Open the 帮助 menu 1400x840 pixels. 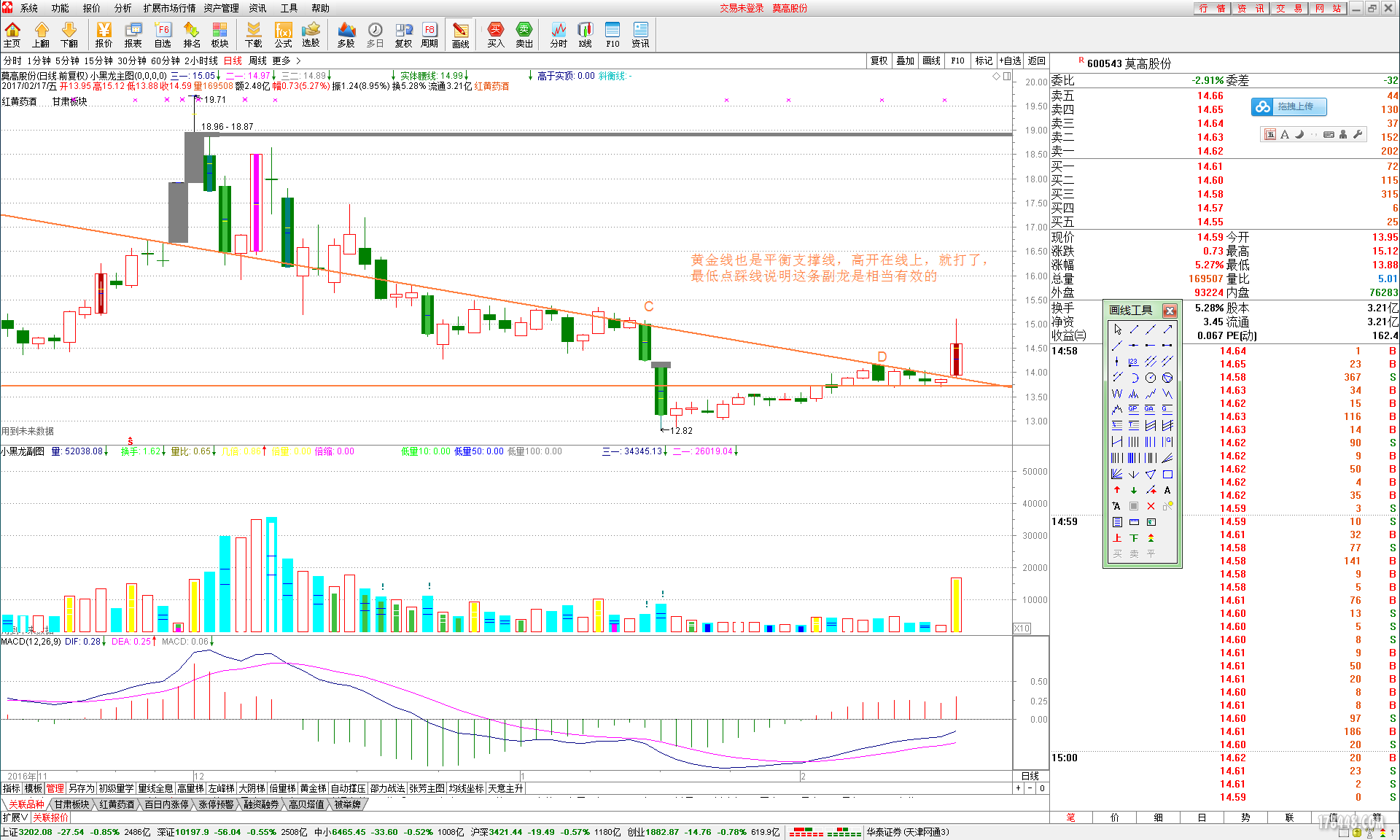tap(321, 8)
